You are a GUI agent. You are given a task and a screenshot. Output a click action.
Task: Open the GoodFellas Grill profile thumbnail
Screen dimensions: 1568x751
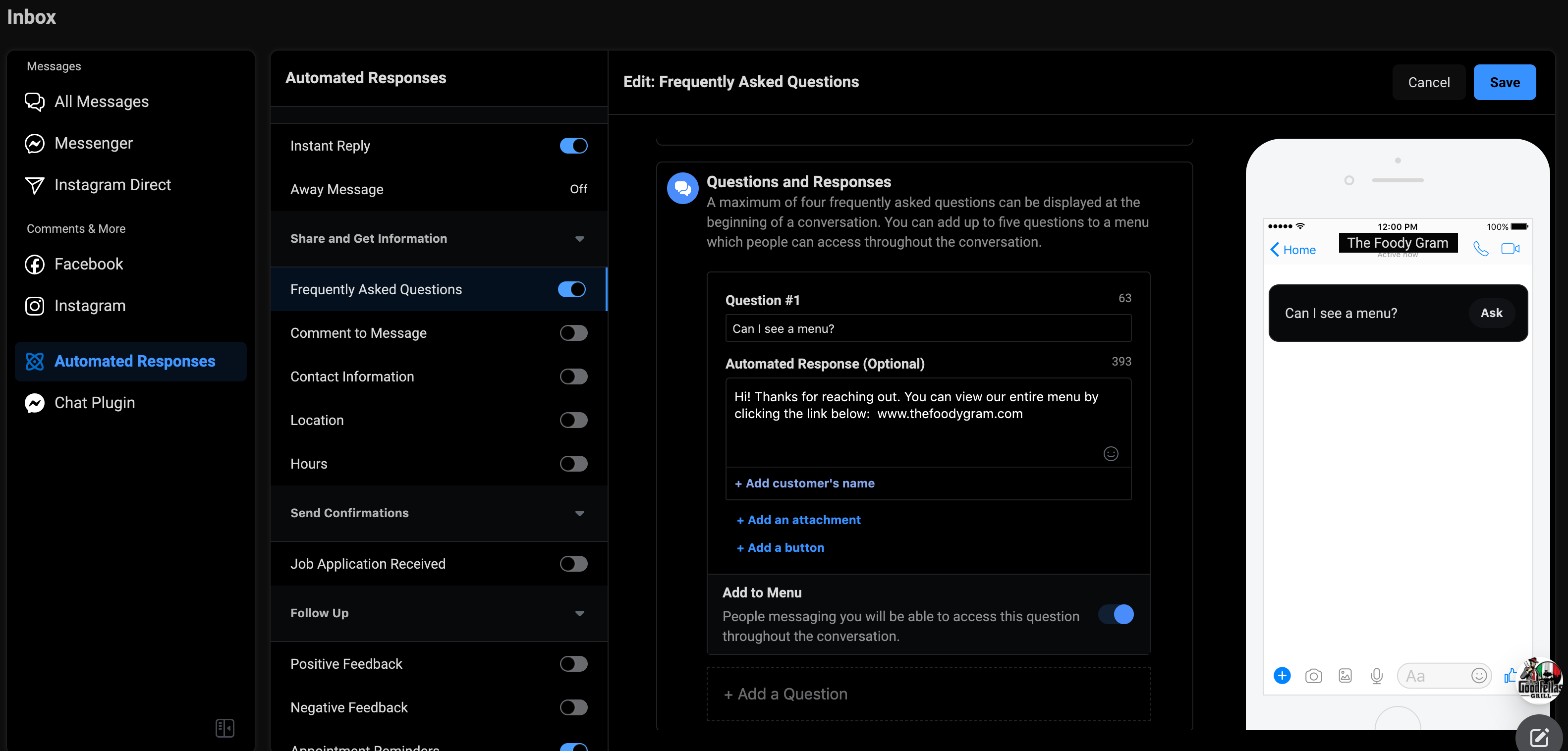pos(1540,680)
